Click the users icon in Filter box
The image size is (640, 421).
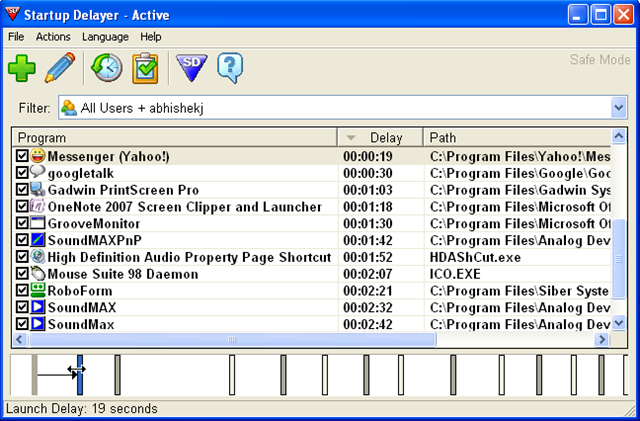pos(69,108)
